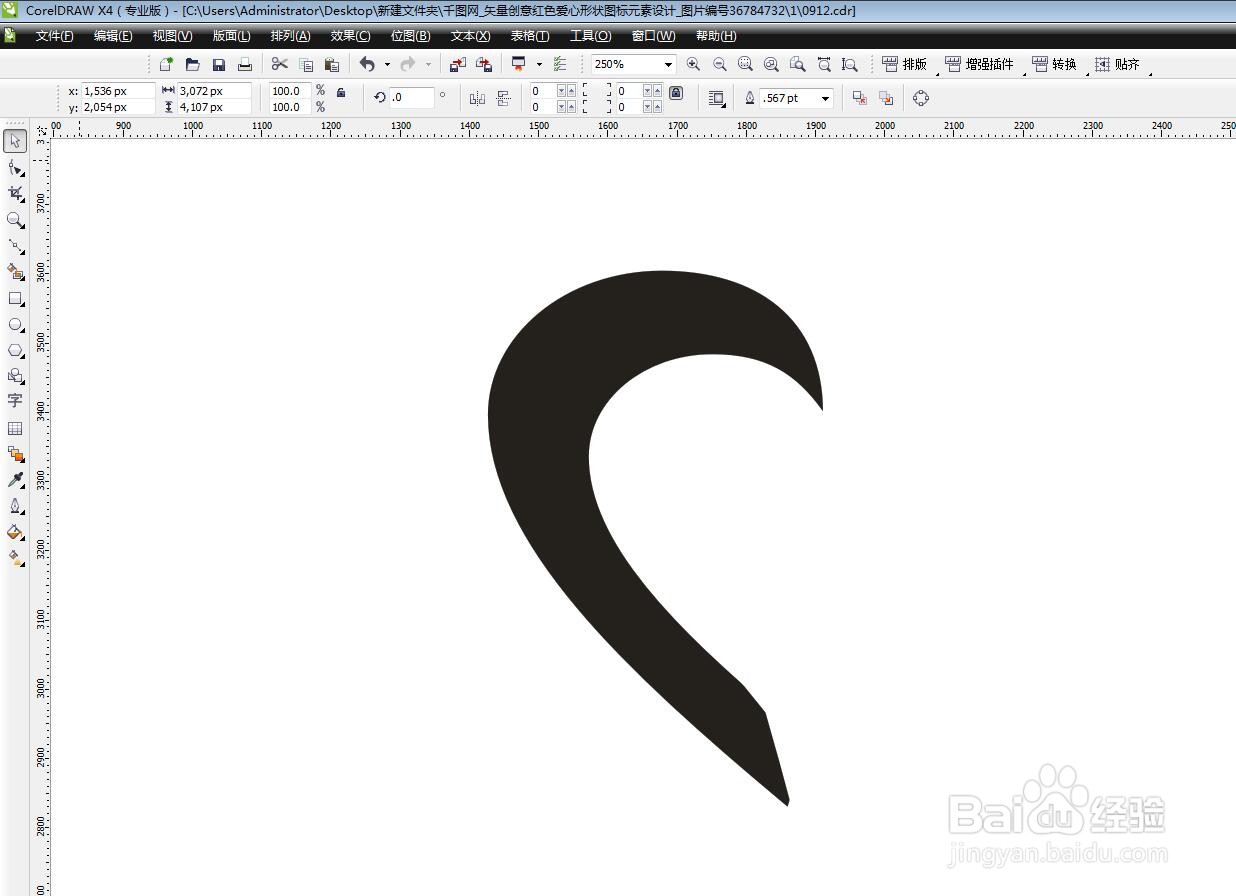Open the 编辑(E) menu
Screen dimensions: 1236x896
pyautogui.click(x=113, y=36)
